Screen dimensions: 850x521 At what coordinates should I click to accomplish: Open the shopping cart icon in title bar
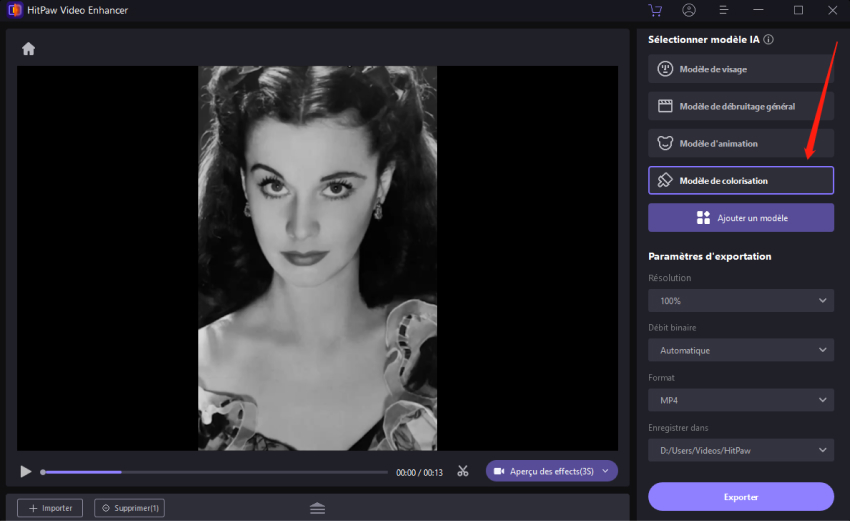point(655,10)
